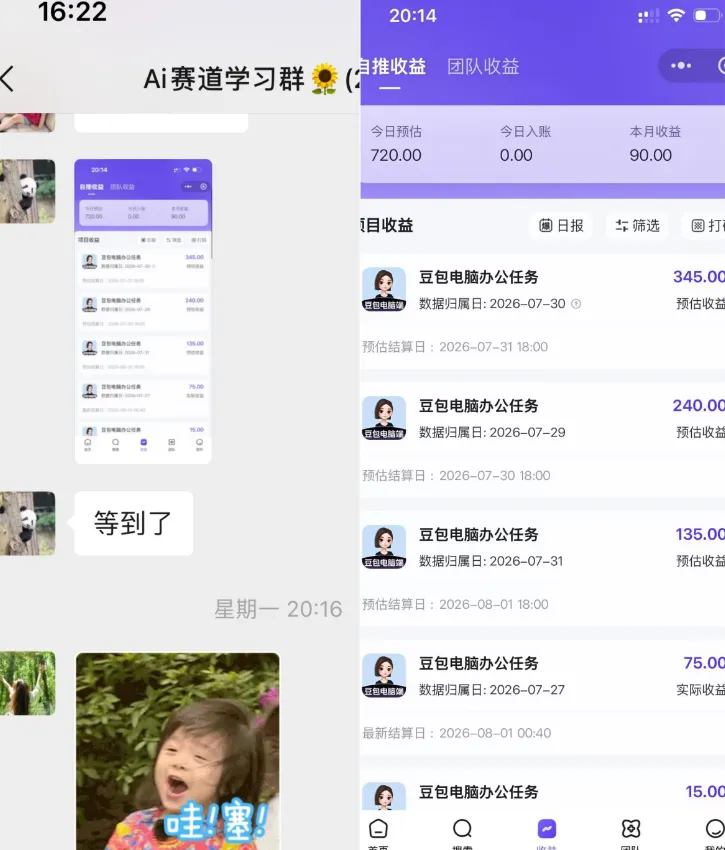The image size is (725, 850).
Task: Select the 等到了 chat message bubble
Action: pos(133,524)
